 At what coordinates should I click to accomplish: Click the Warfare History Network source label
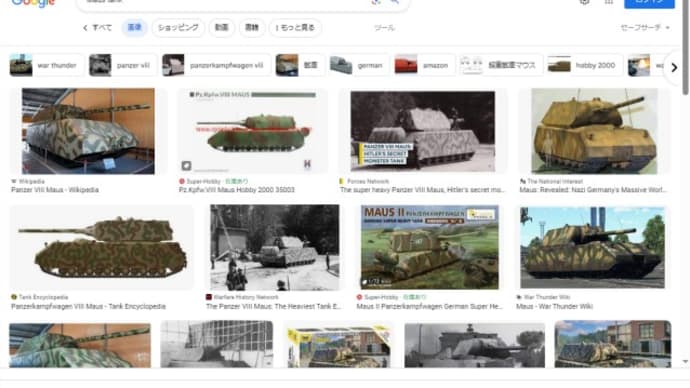[x=242, y=297]
